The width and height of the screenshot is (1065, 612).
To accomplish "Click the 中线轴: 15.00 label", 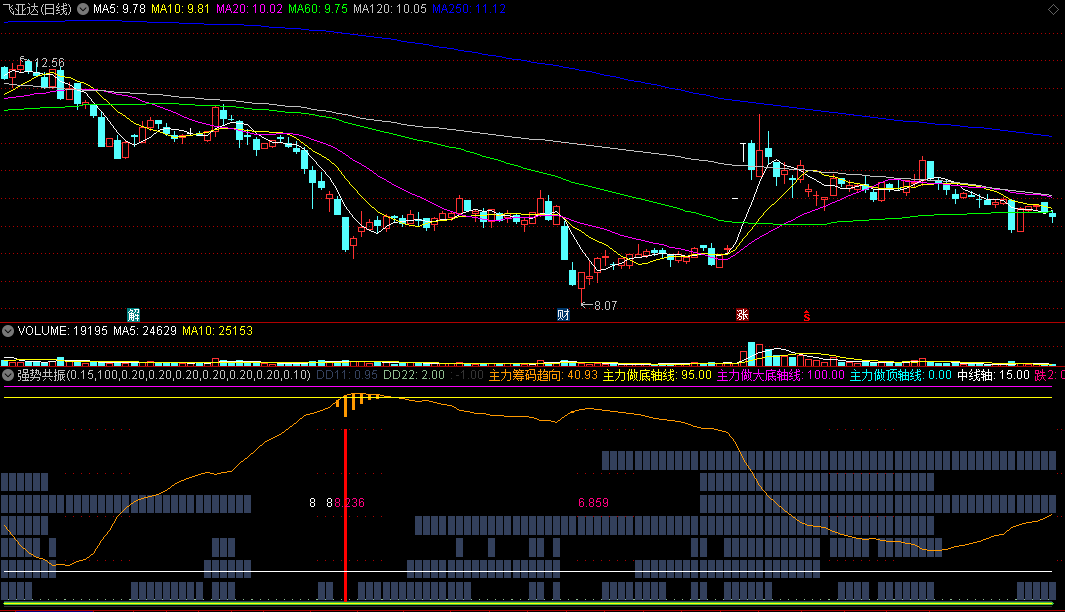I will (994, 375).
